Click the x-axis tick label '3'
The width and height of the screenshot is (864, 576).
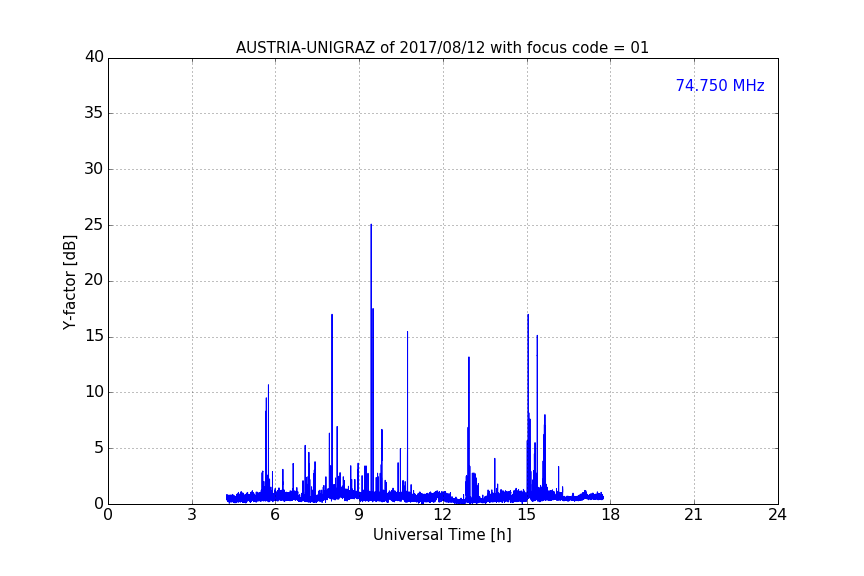tap(192, 515)
